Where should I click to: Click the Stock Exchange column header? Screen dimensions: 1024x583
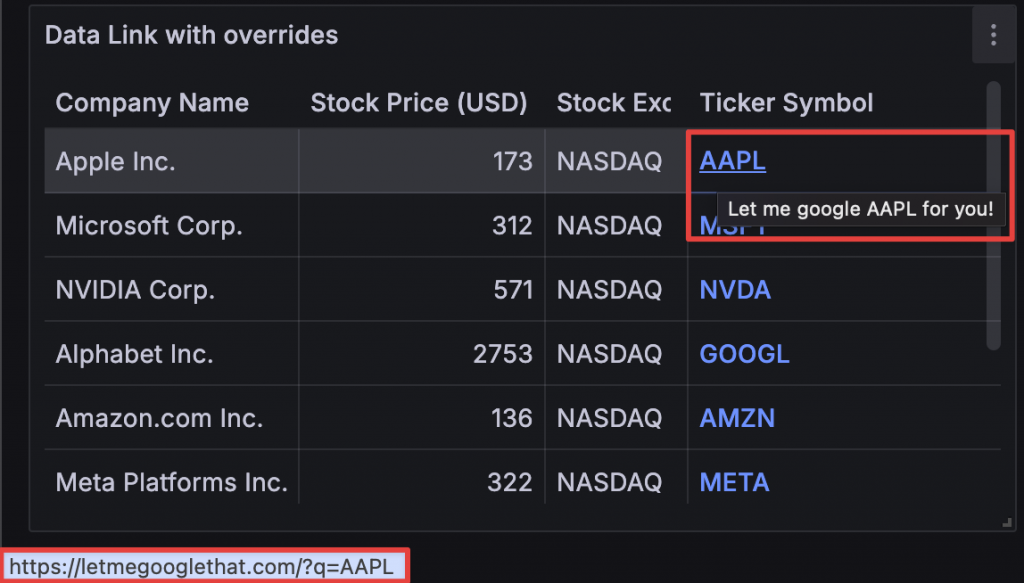(613, 103)
